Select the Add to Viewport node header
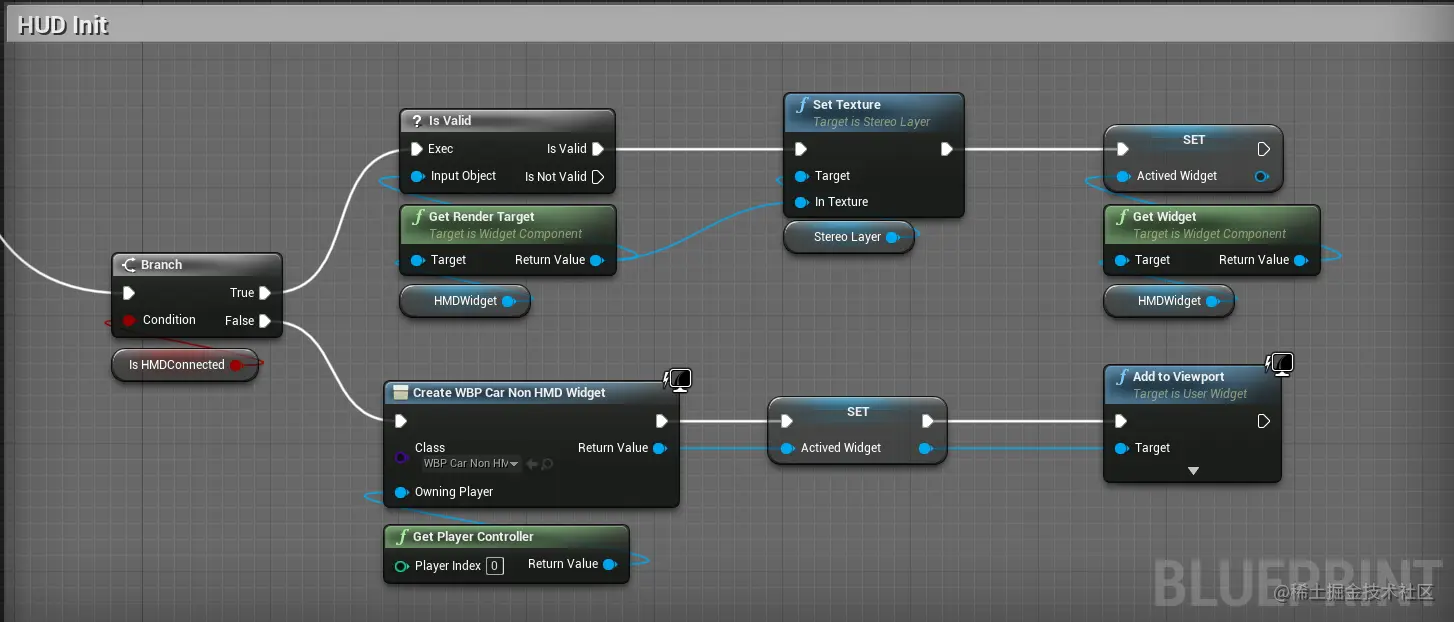This screenshot has width=1454, height=622. coord(1192,384)
